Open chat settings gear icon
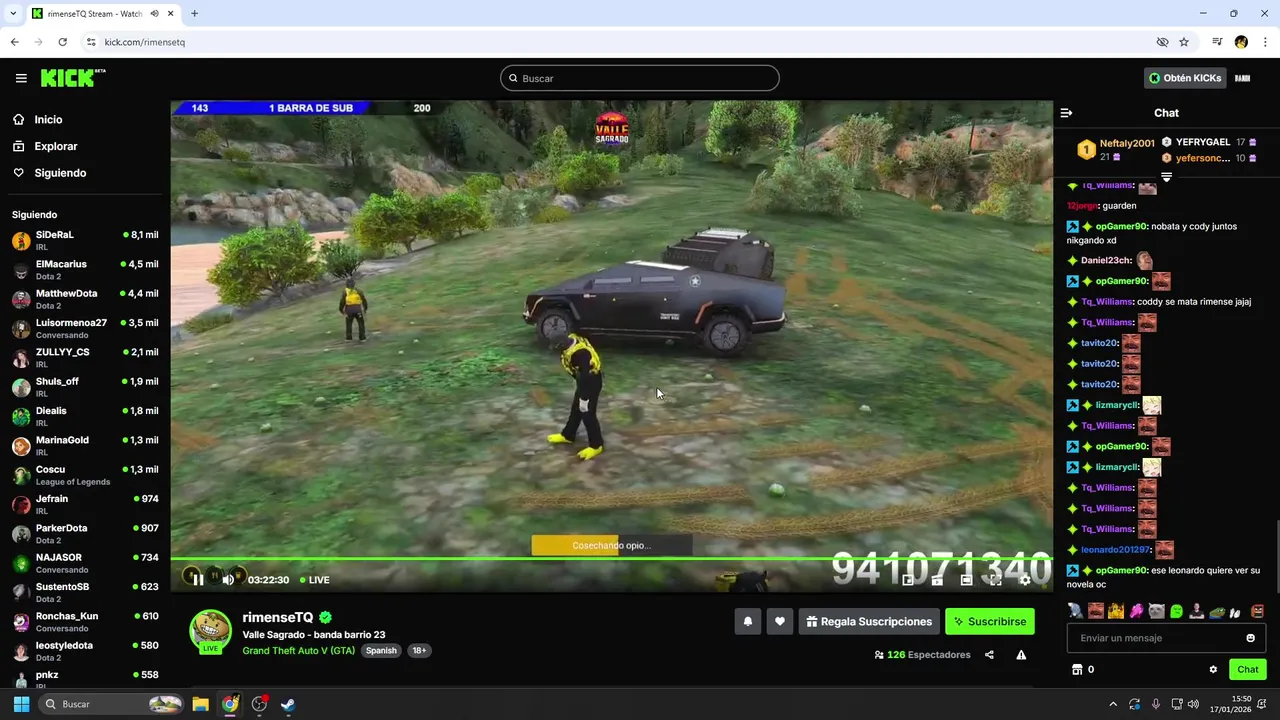The width and height of the screenshot is (1280, 720). point(1213,670)
